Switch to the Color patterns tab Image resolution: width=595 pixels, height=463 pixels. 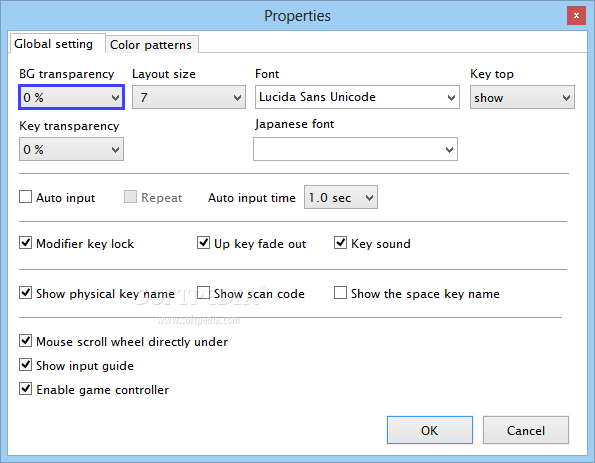click(151, 45)
